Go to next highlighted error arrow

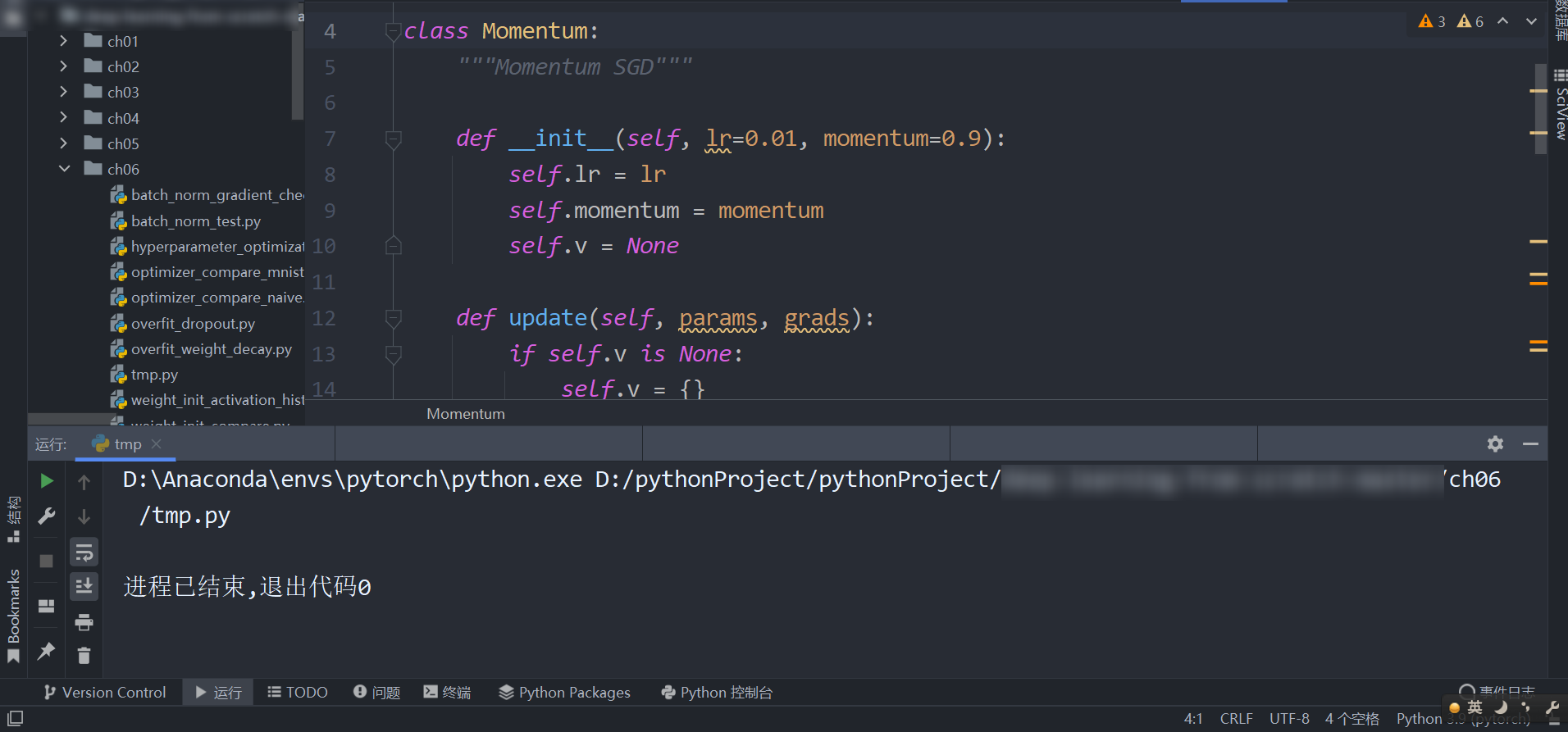(1531, 21)
